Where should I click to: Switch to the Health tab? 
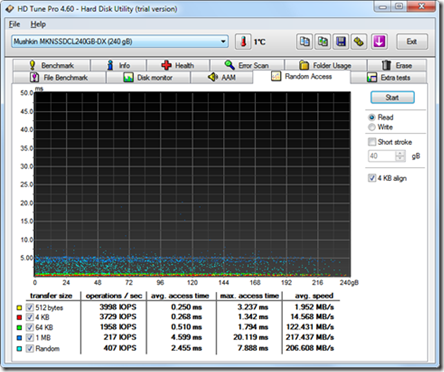pyautogui.click(x=178, y=65)
